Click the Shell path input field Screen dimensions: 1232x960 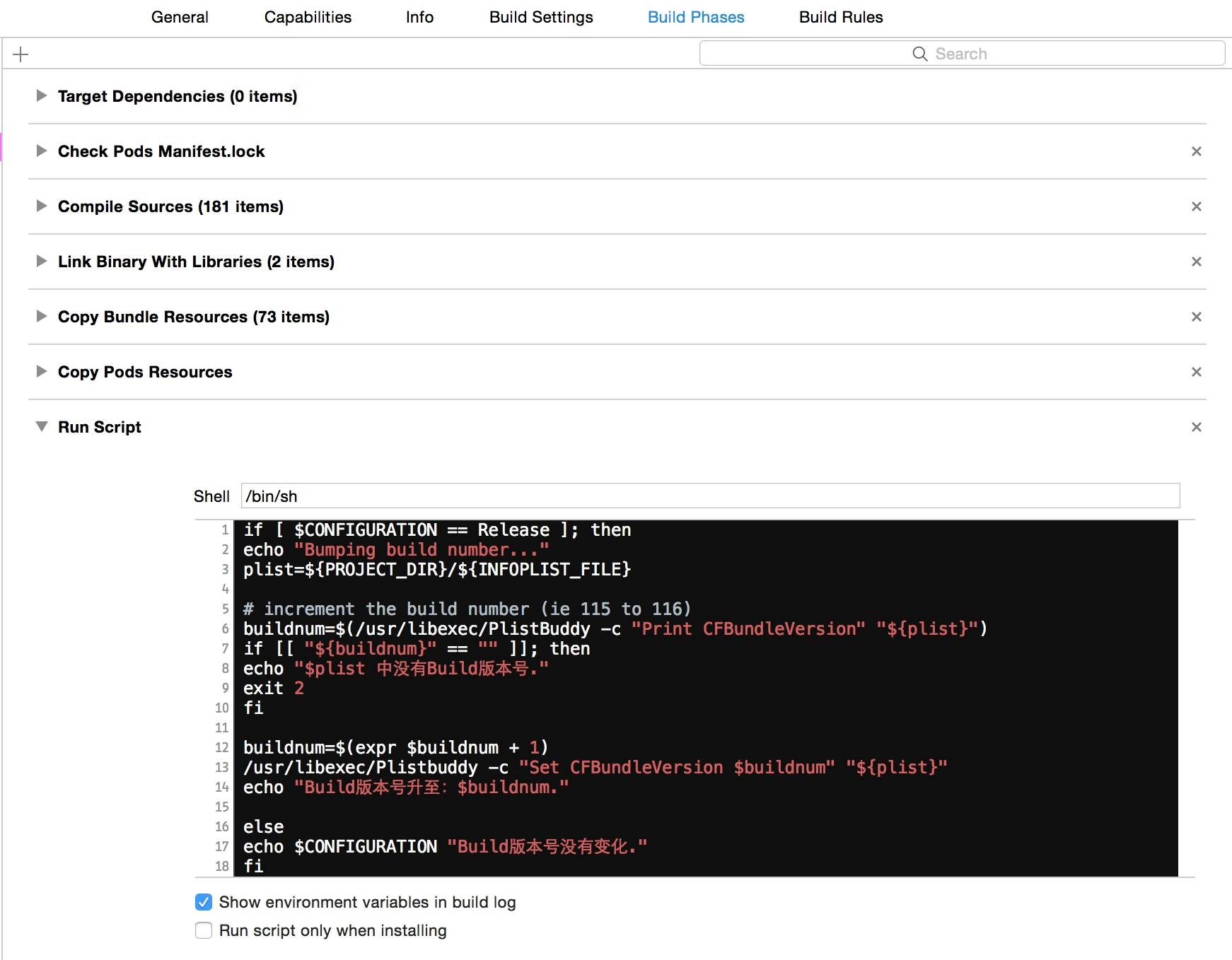709,496
